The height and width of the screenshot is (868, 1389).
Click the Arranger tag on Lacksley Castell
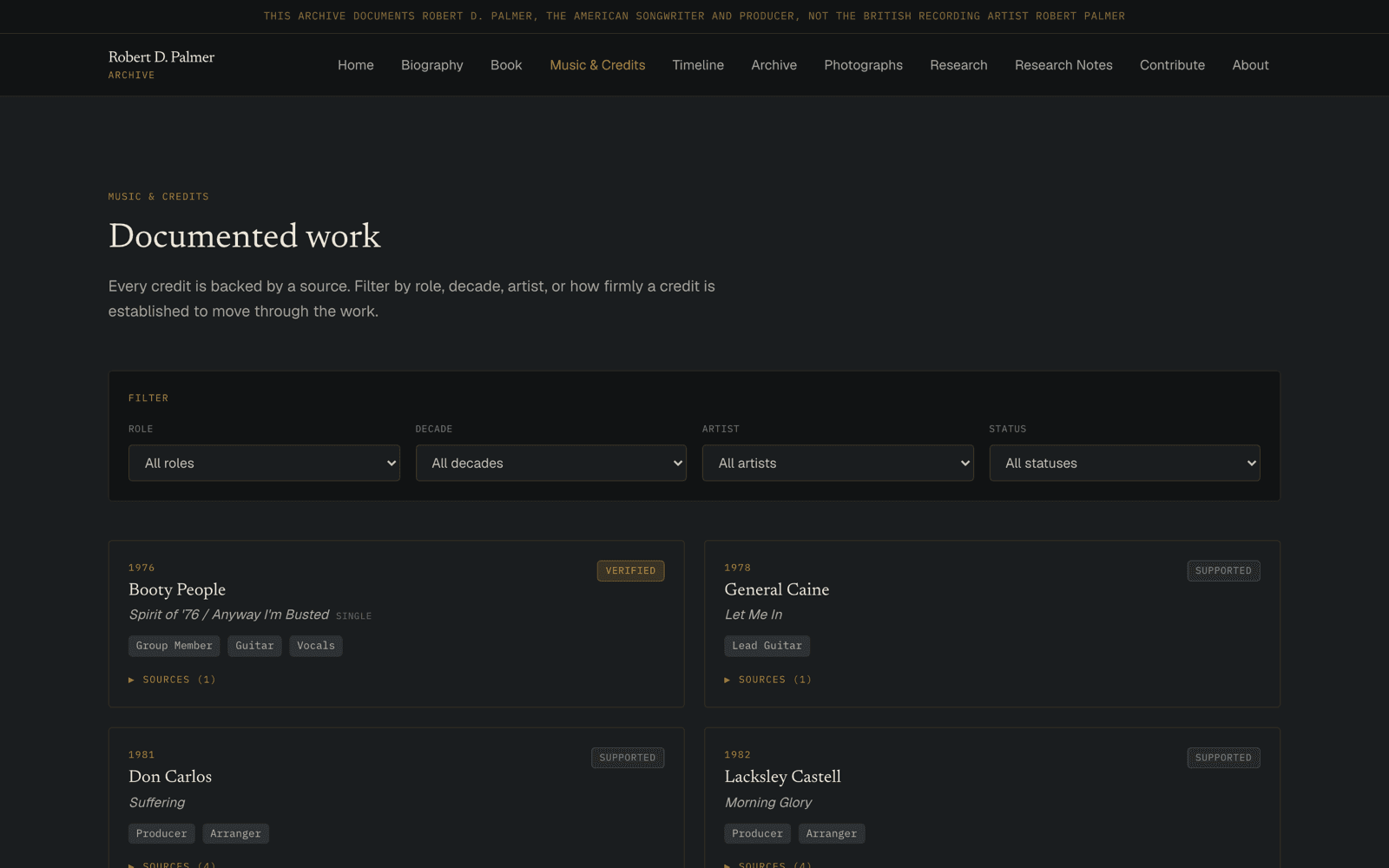(832, 833)
